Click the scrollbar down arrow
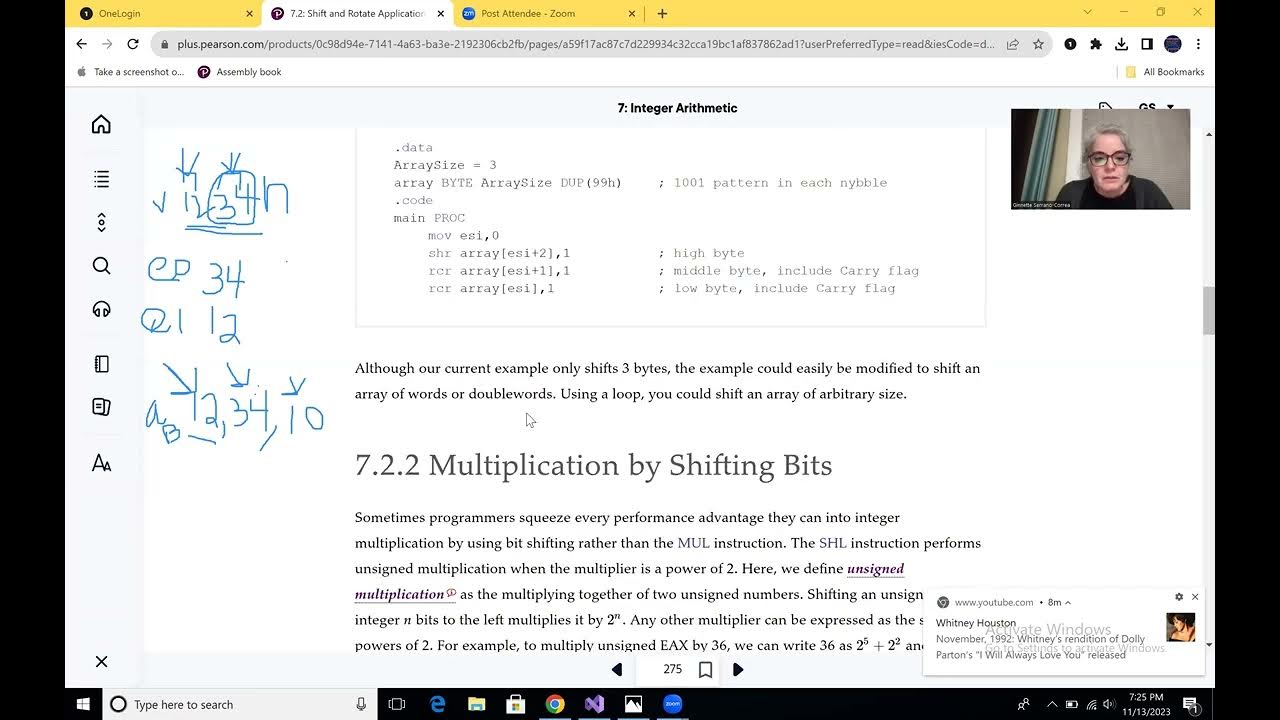The height and width of the screenshot is (720, 1280). click(x=1209, y=645)
